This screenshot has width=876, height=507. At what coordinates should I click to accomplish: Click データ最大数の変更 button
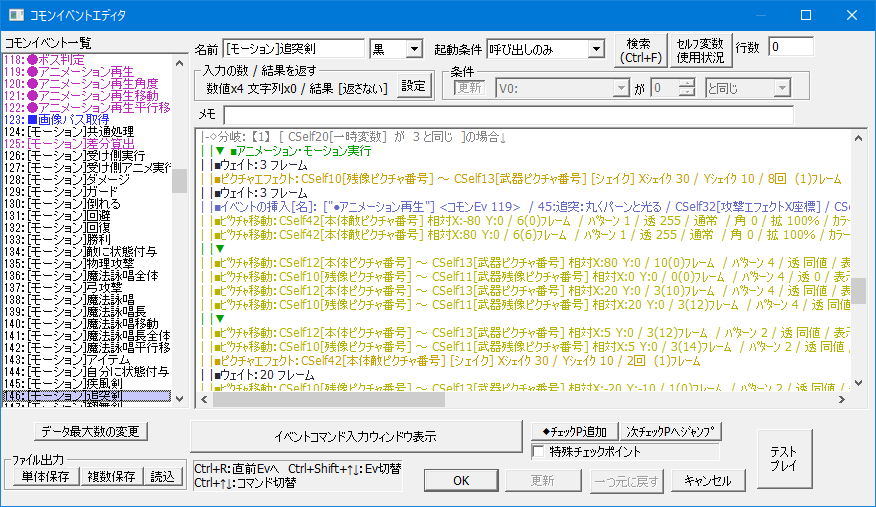[91, 431]
